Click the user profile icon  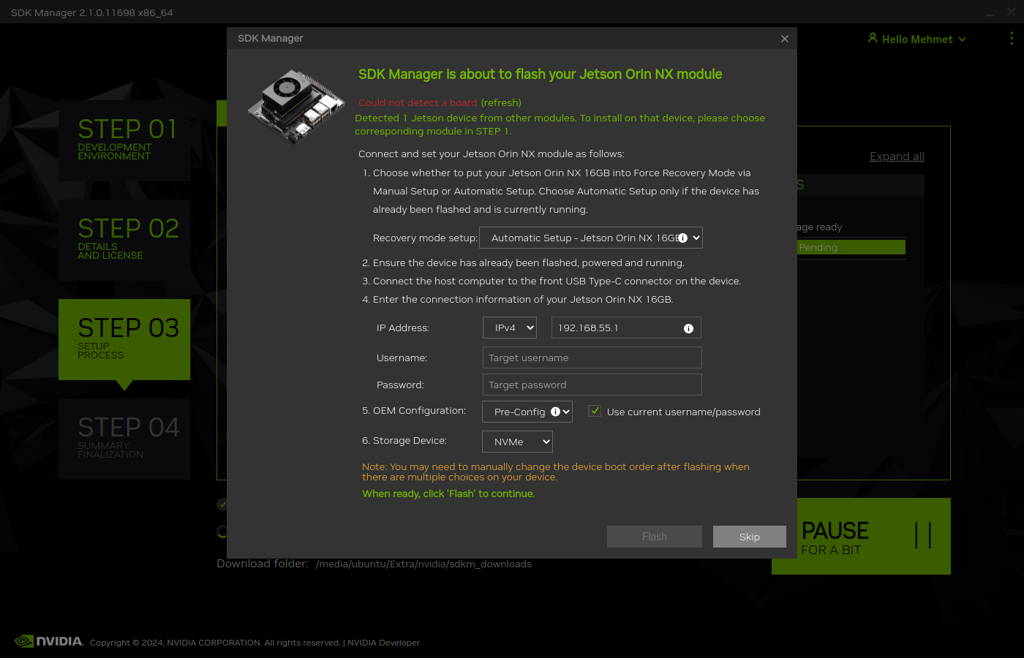(872, 39)
